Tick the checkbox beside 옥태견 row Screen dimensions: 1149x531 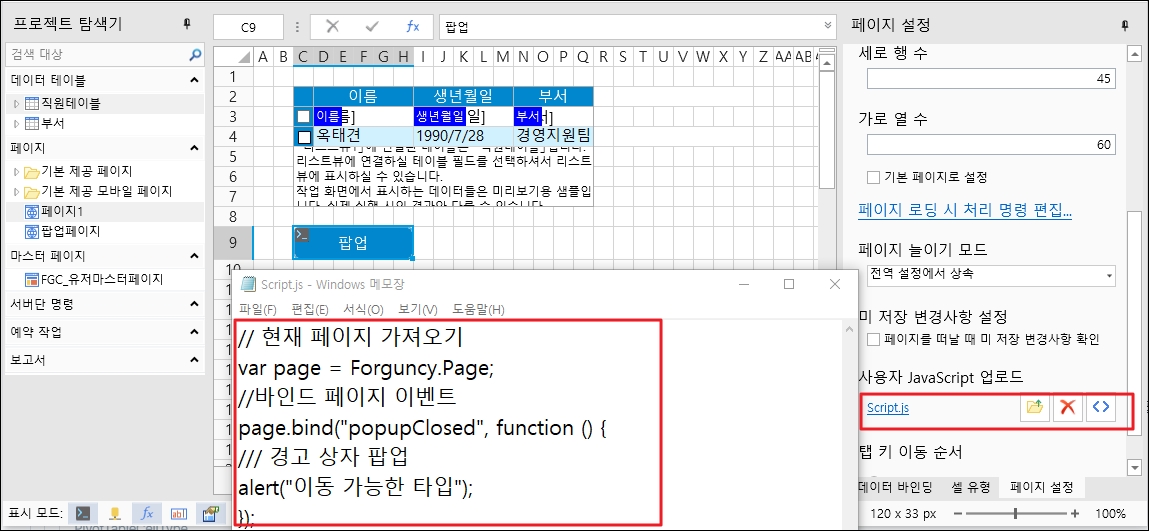[304, 136]
